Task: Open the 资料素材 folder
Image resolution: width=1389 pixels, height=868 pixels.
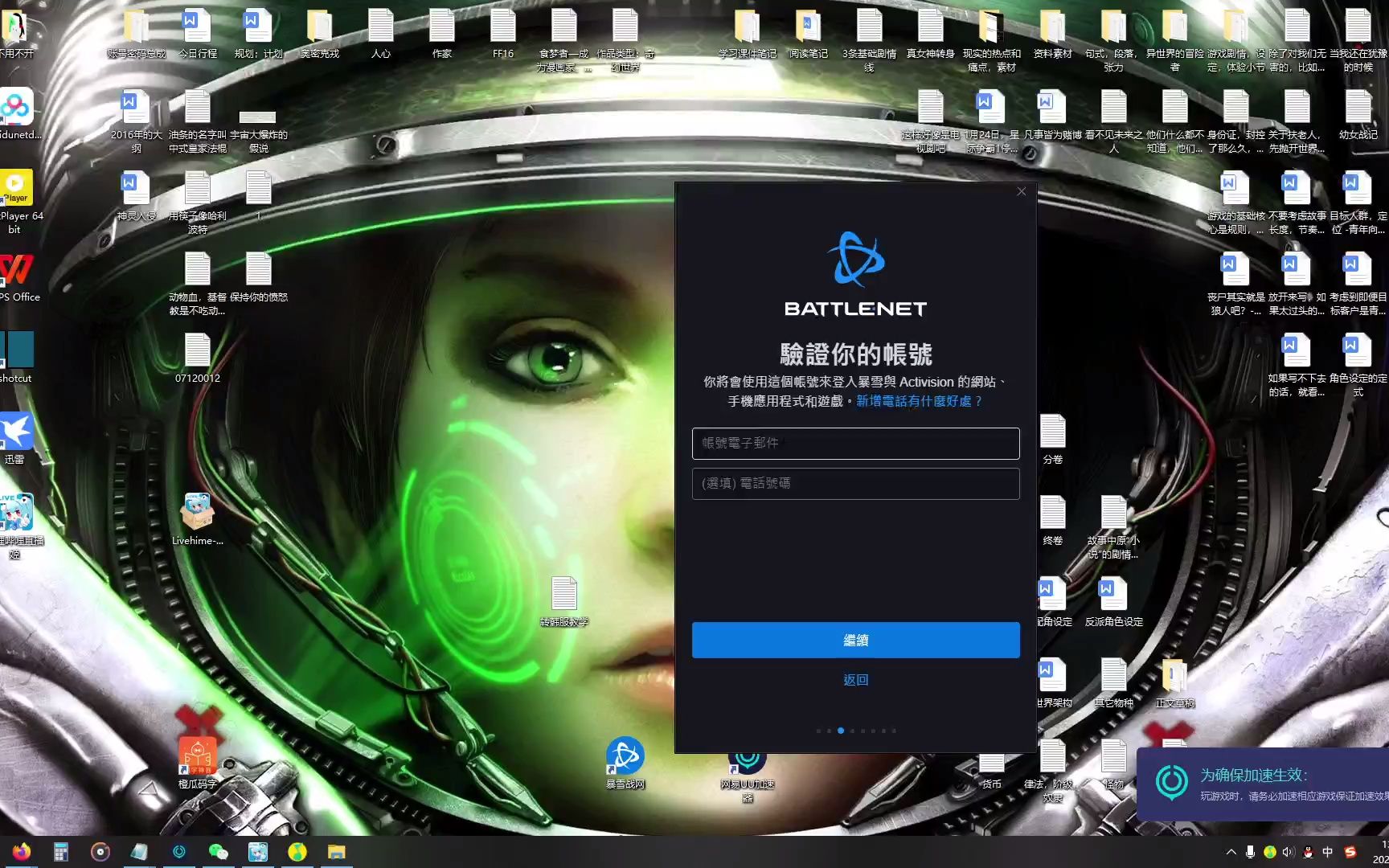Action: (1053, 34)
